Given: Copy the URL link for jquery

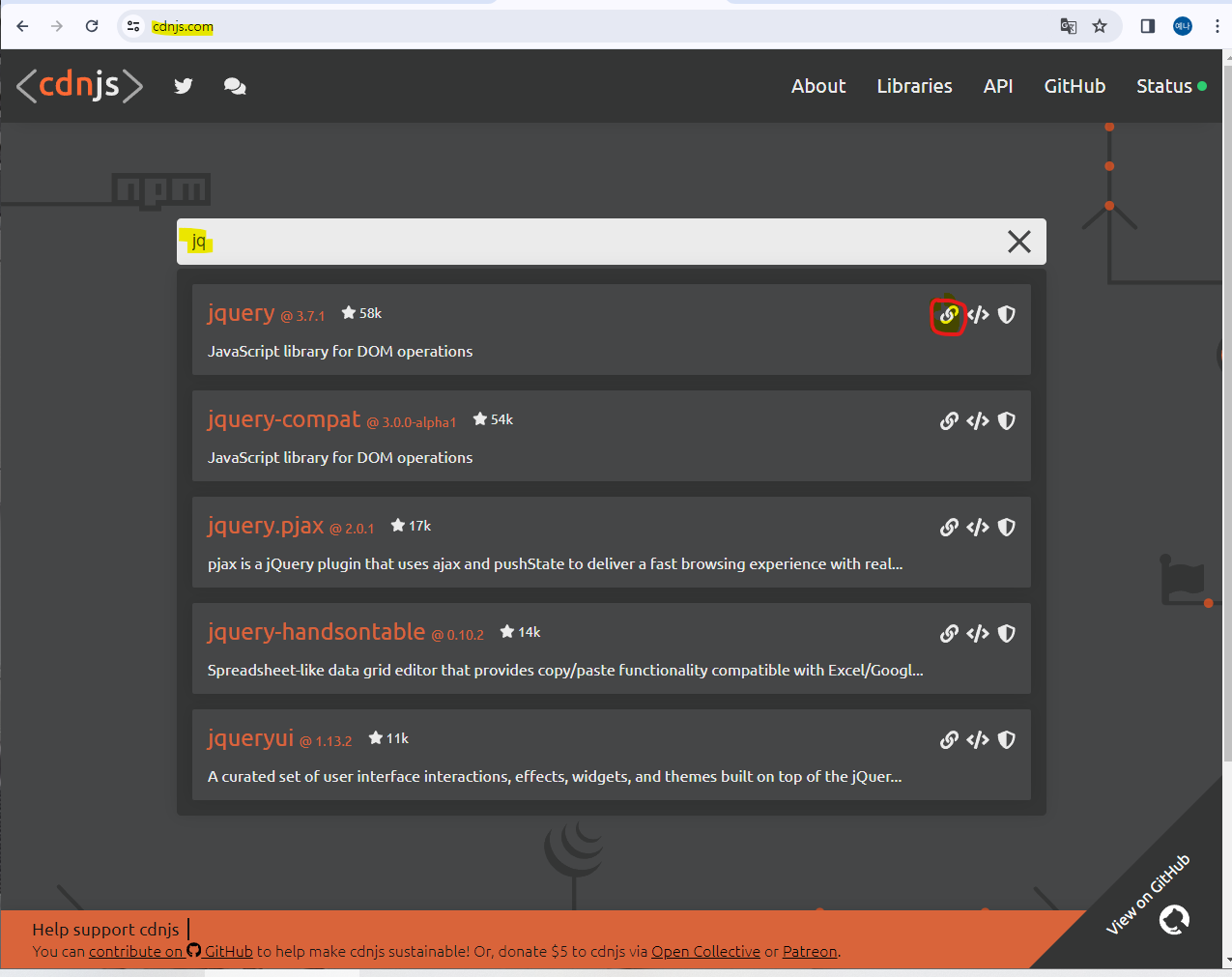Looking at the screenshot, I should 949,315.
